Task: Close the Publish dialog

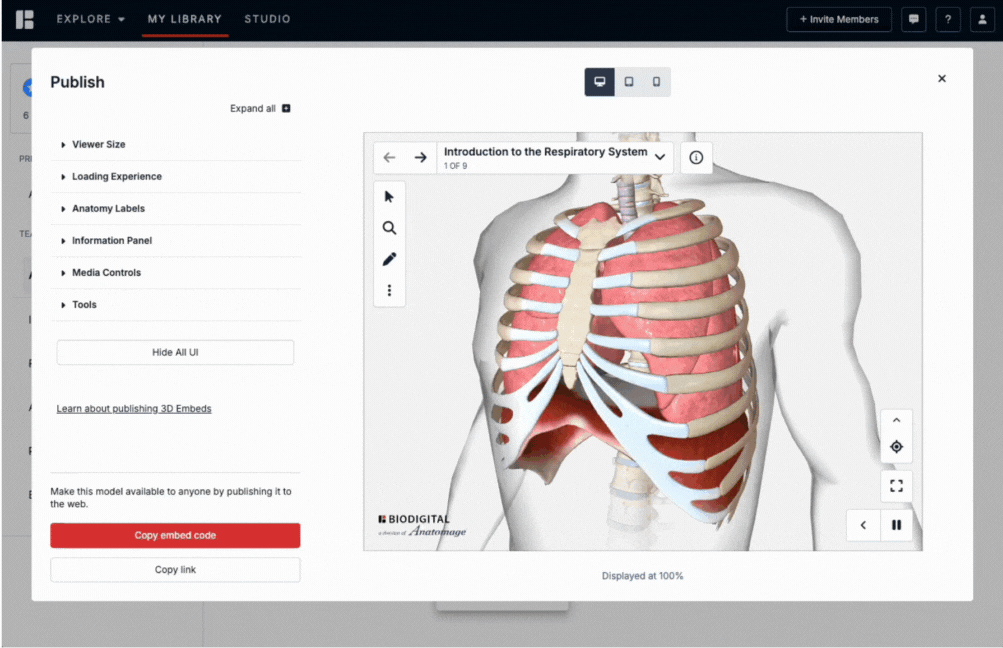Action: point(942,79)
